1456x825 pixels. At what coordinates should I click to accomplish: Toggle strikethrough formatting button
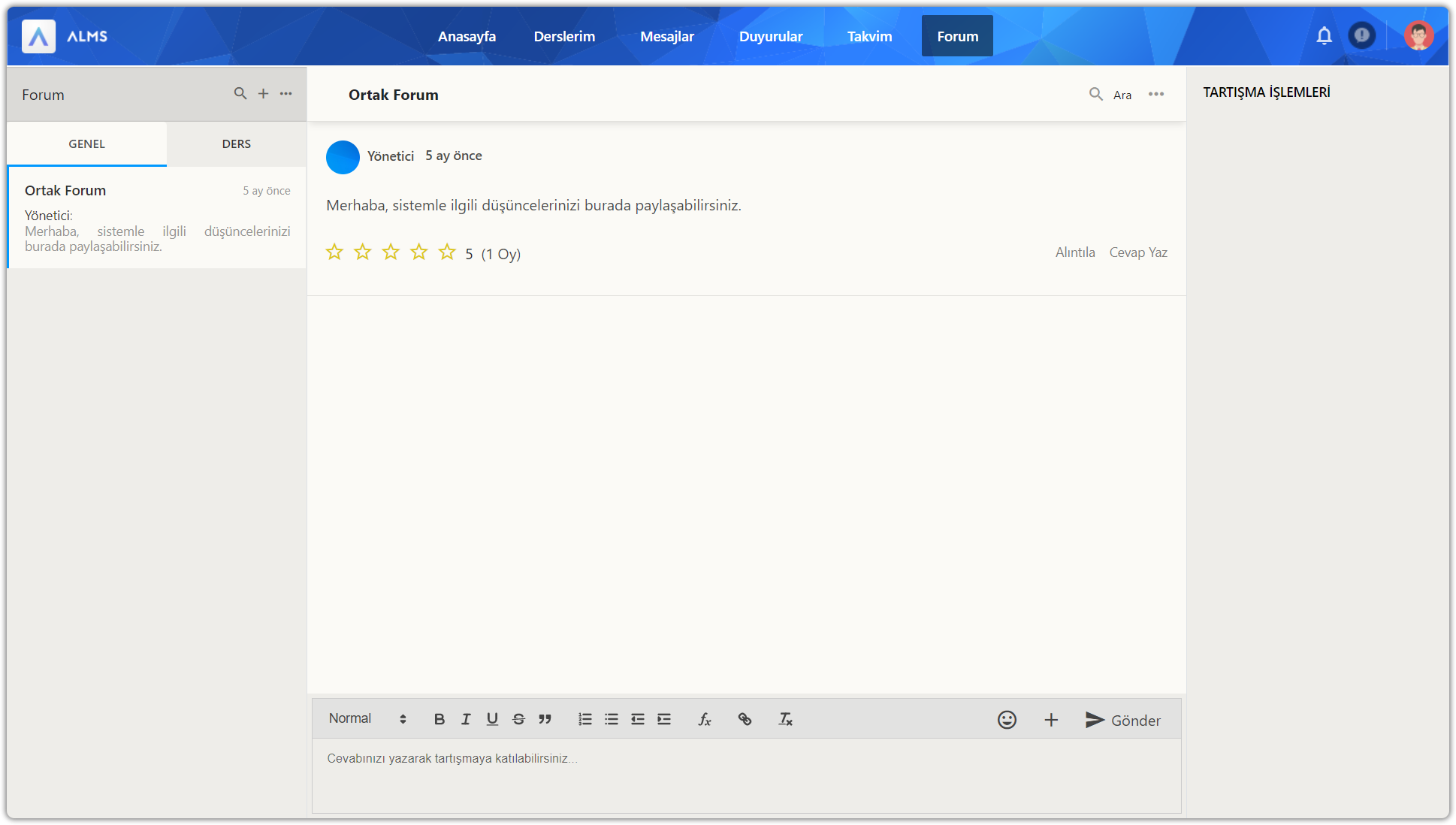tap(518, 719)
